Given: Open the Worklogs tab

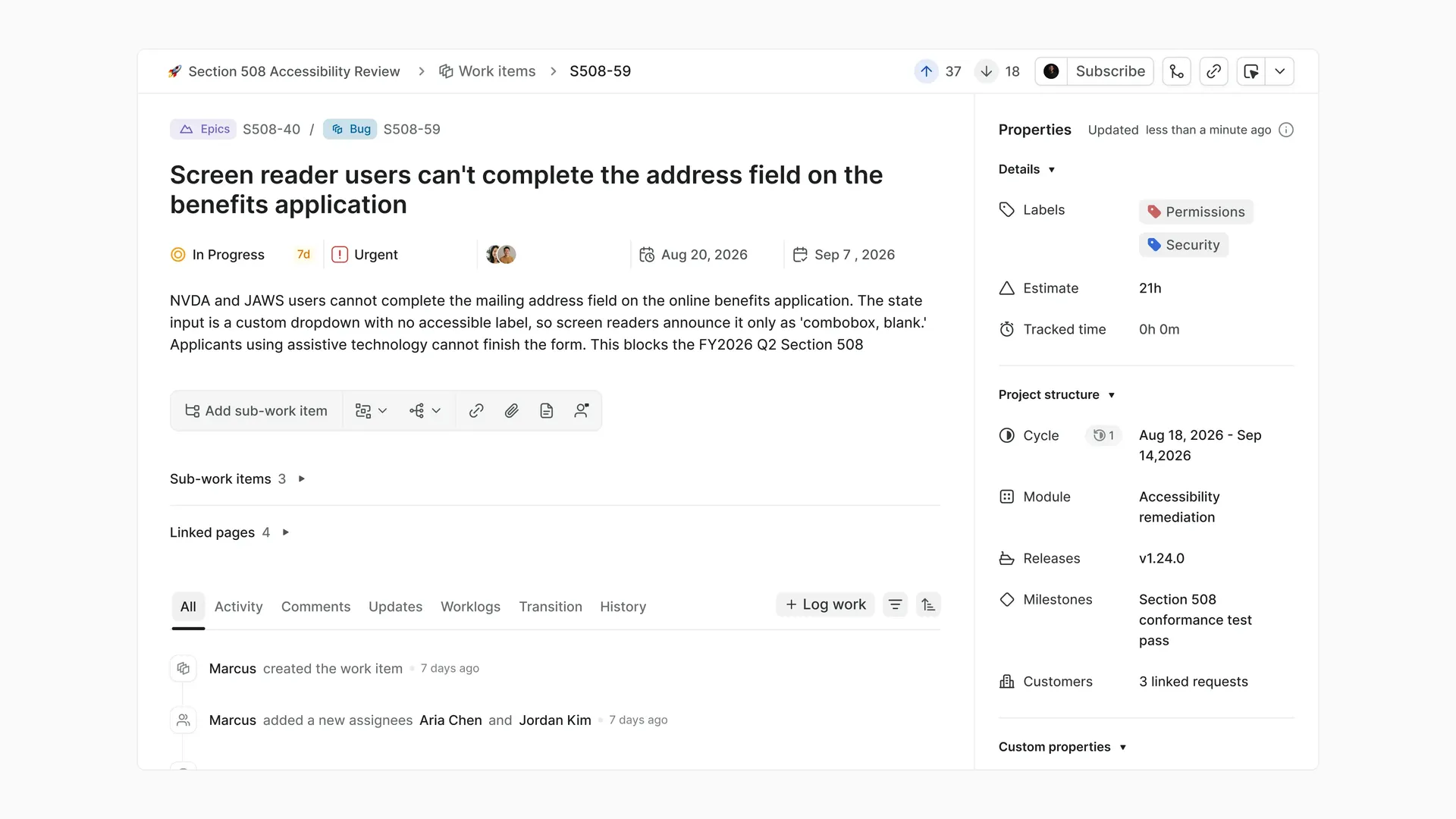Looking at the screenshot, I should tap(470, 607).
